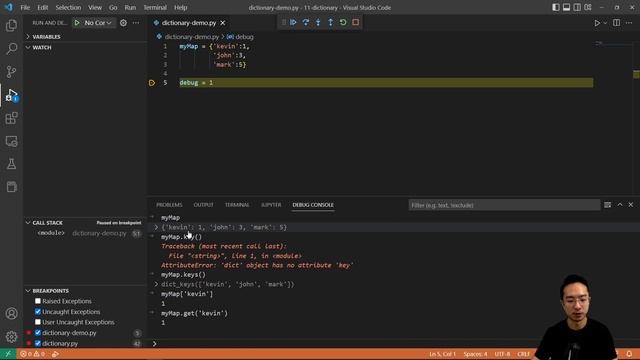This screenshot has height=360, width=640.
Task: Change line endings via CRLF status item
Action: pyautogui.click(x=523, y=354)
